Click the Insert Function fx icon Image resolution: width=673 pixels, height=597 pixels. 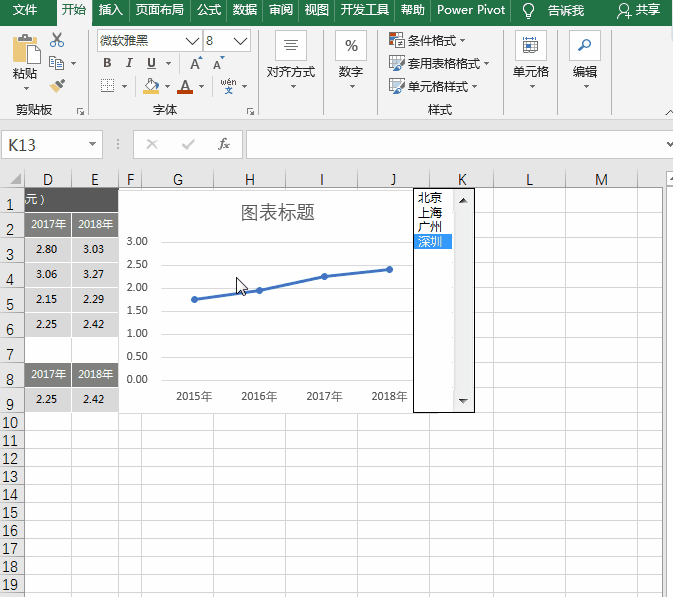point(224,145)
